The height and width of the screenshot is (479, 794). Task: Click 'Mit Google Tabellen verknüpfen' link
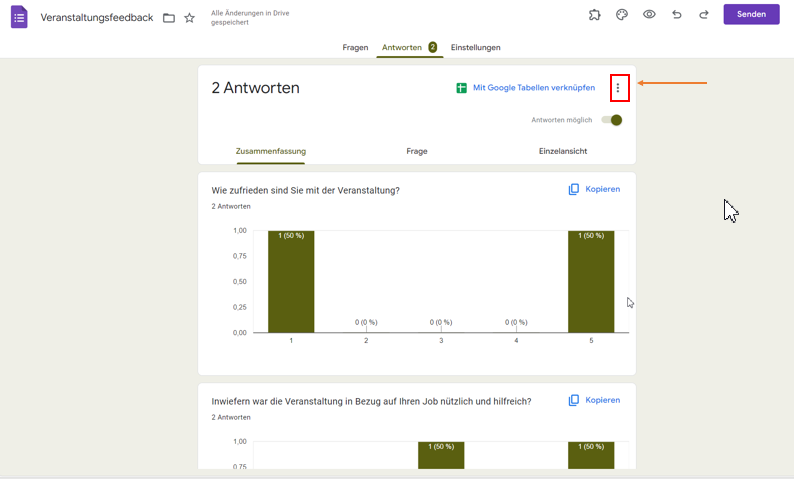point(534,88)
